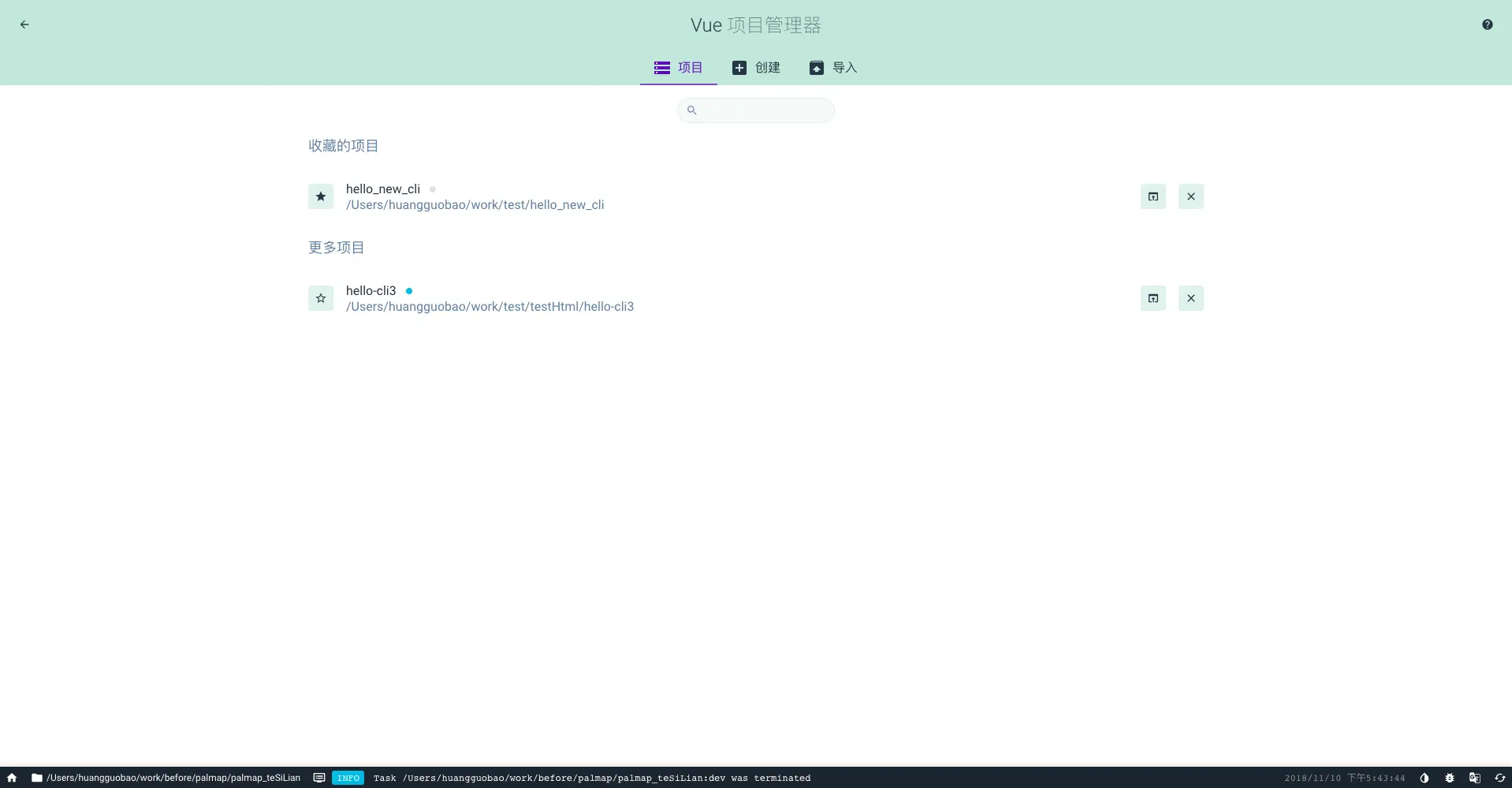Click the reset refresh icon in status bar
Viewport: 1512px width, 788px height.
pos(1500,778)
